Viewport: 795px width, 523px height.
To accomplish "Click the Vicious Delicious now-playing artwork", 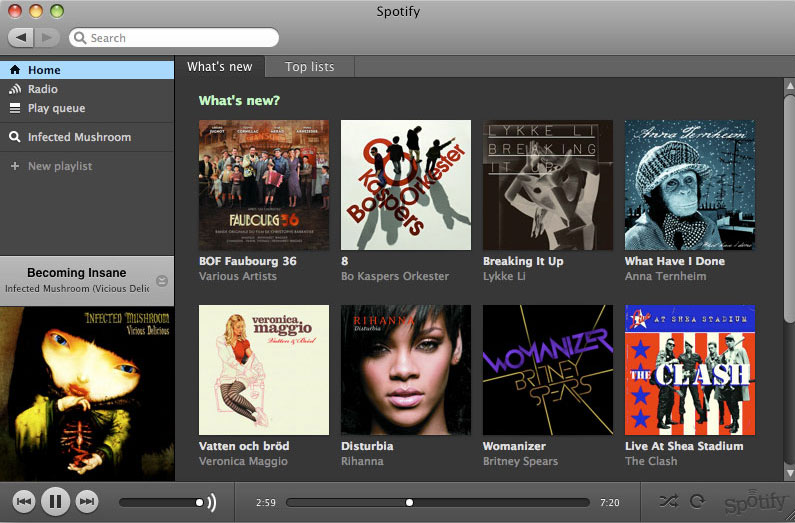I will pos(87,394).
